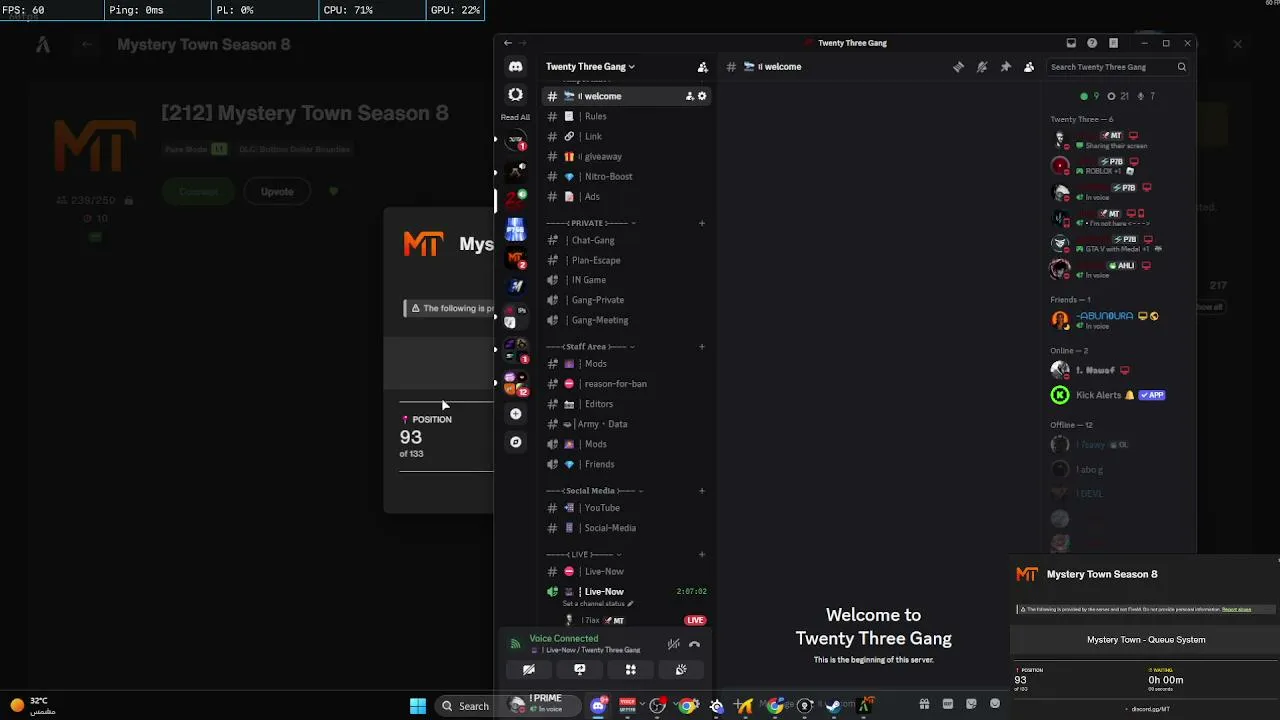Screen dimensions: 1280x720
Task: Add channel to Social Media category
Action: click(x=702, y=491)
